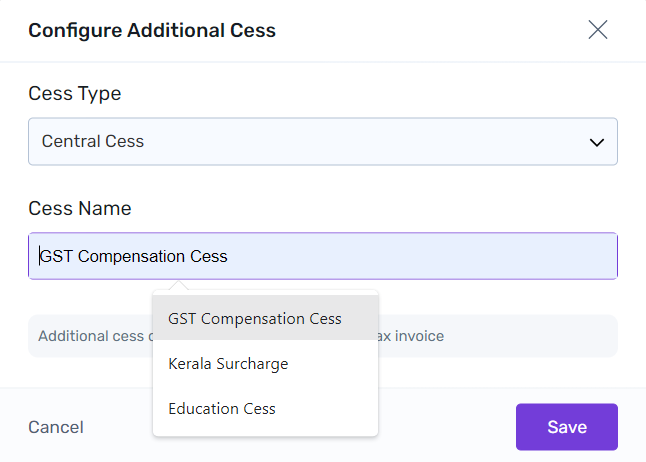Click the Cess Name label
This screenshot has width=646, height=462.
(x=80, y=209)
